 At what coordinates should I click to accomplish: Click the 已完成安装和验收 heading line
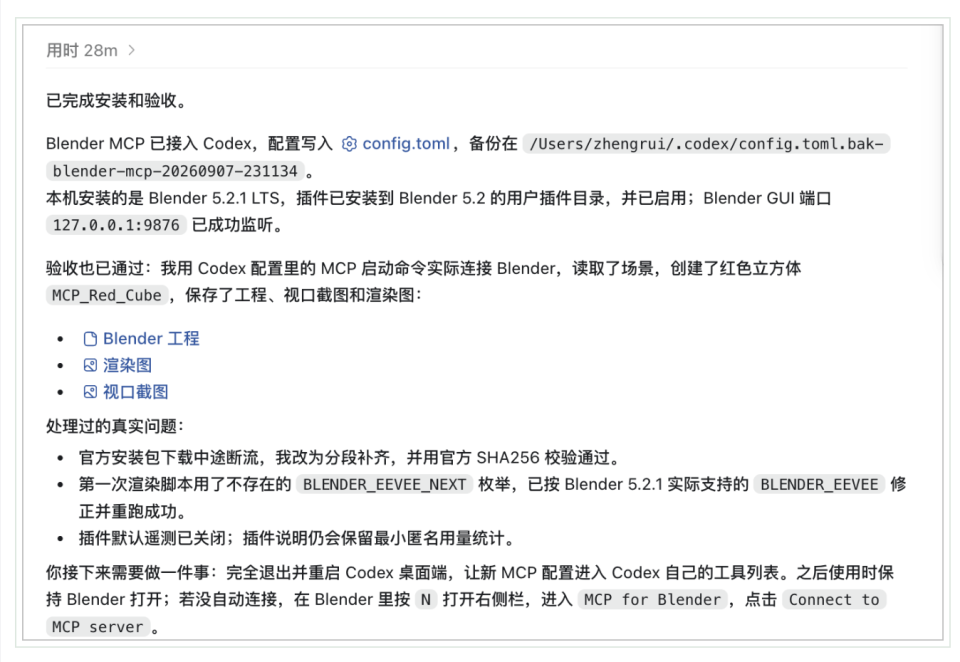(x=116, y=100)
